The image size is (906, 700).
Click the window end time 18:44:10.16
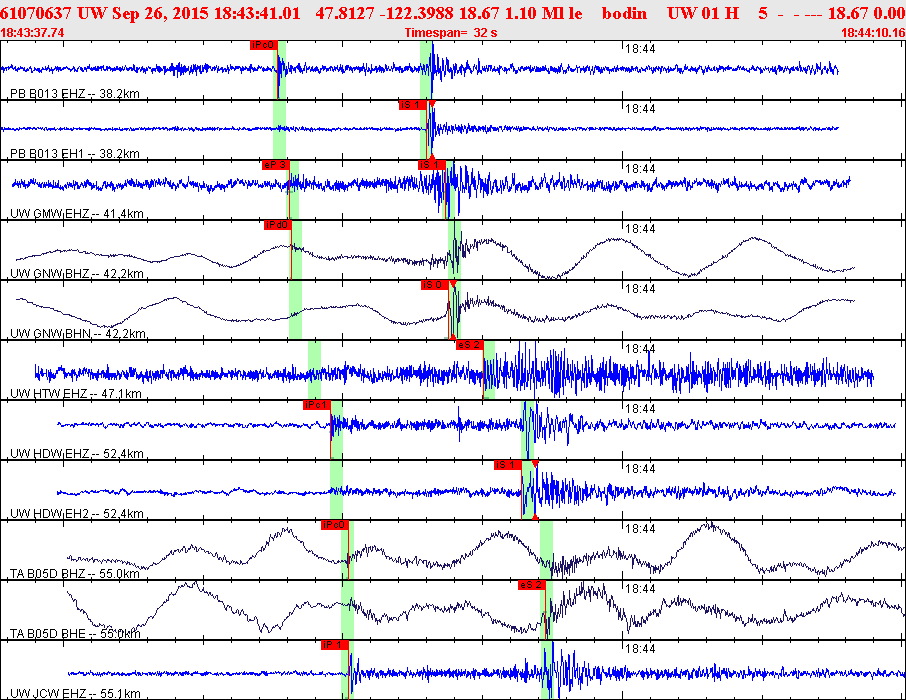point(873,33)
